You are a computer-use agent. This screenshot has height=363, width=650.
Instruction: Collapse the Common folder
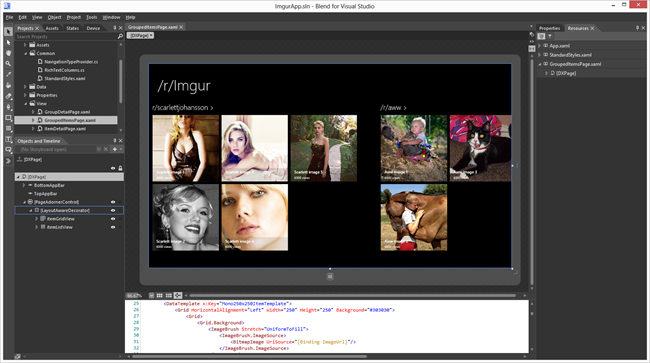point(25,53)
